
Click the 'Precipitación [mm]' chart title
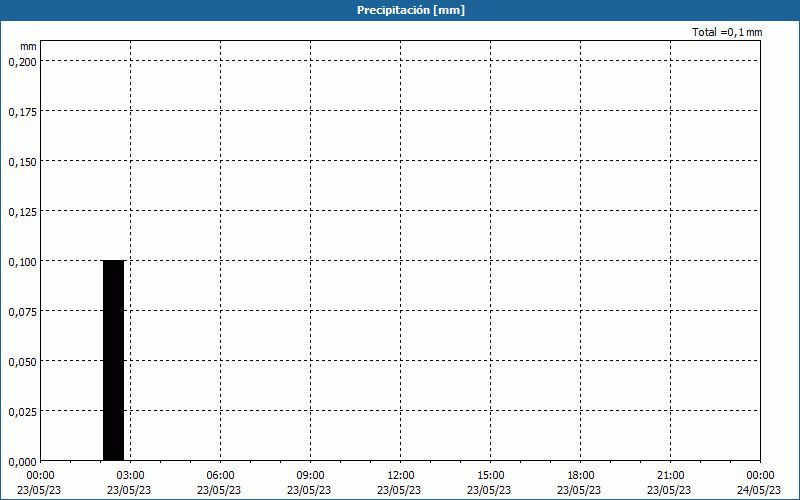coord(411,10)
